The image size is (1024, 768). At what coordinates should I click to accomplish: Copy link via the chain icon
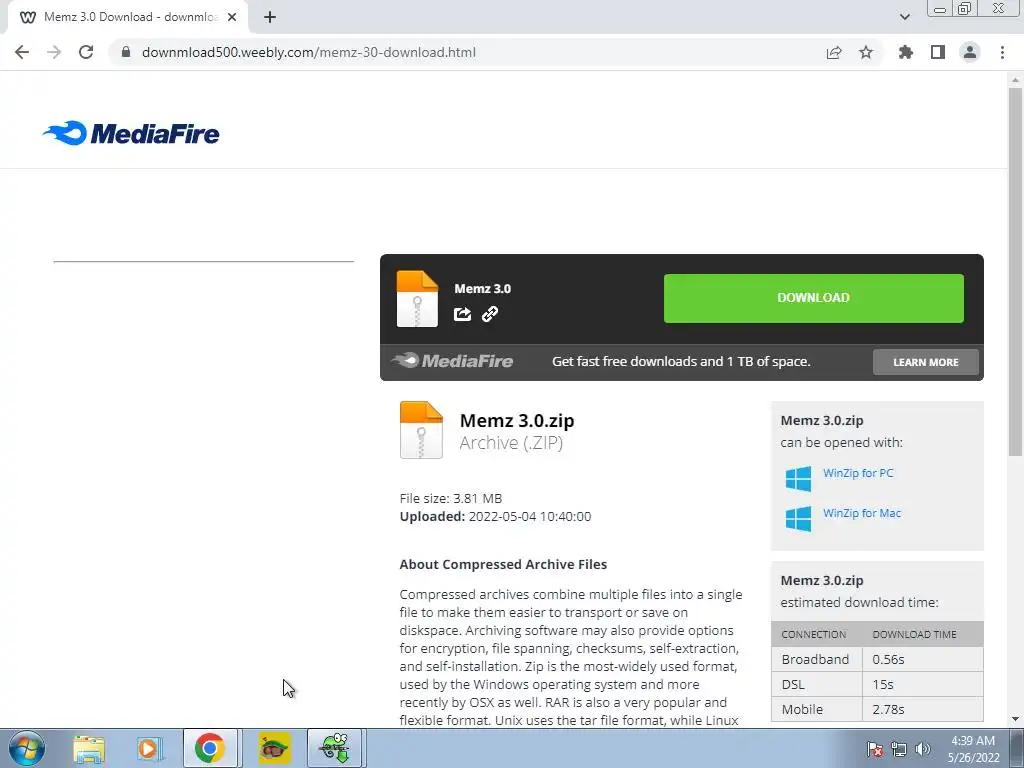pyautogui.click(x=490, y=314)
